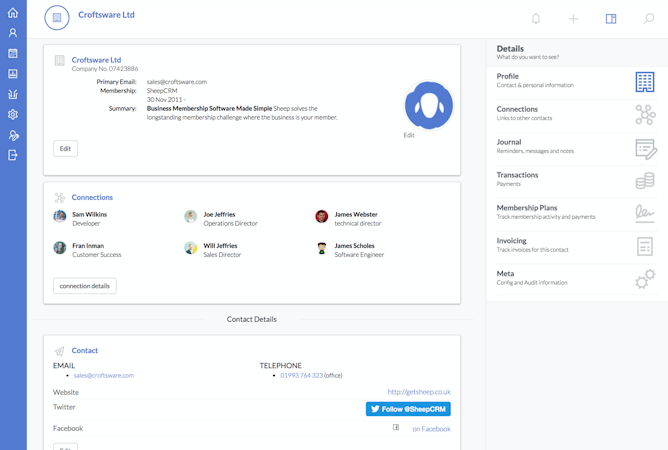The width and height of the screenshot is (668, 450).
Task: Select Transactions in Details panel
Action: (x=577, y=180)
